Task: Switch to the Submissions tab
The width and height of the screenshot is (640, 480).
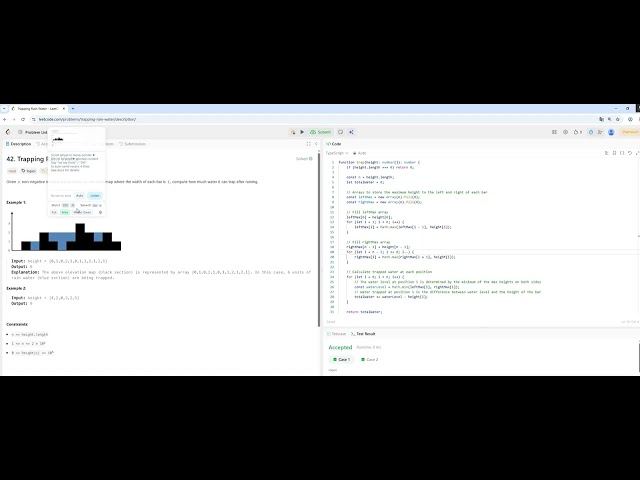Action: click(x=132, y=144)
